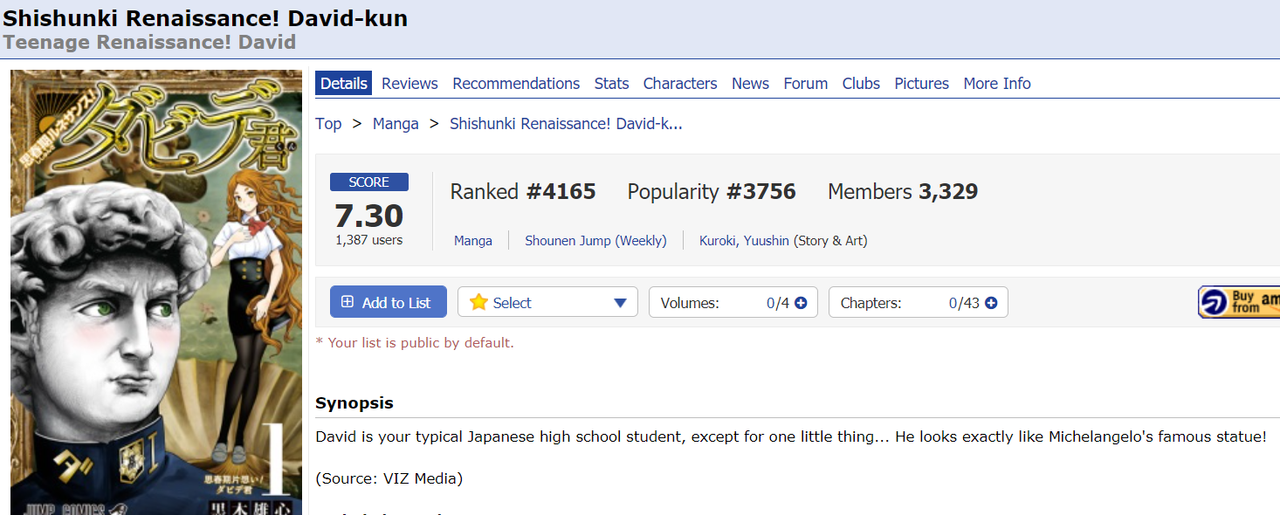Click the blue SCORE label

369,182
